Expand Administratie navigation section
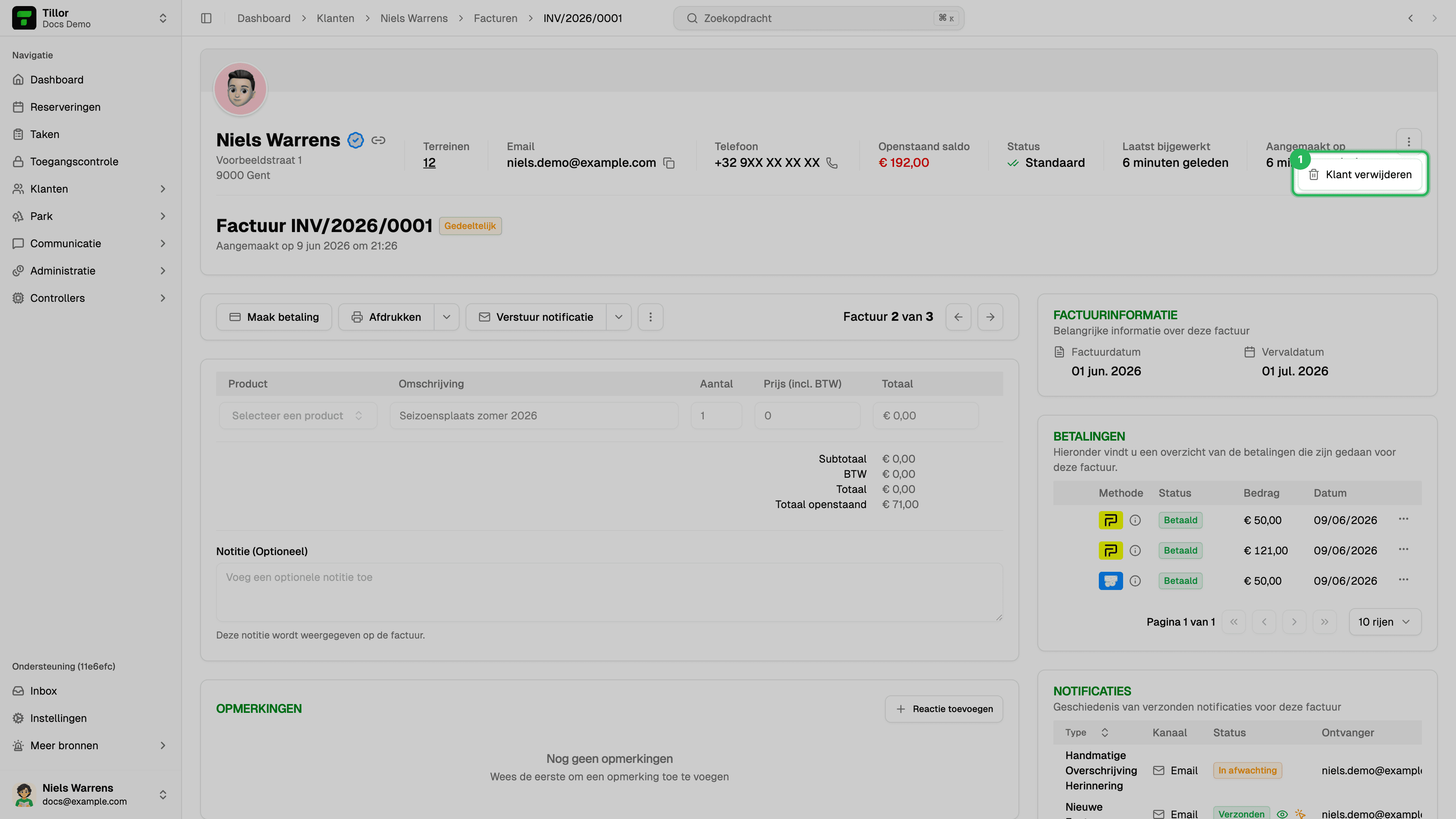The image size is (1456, 819). [x=91, y=271]
